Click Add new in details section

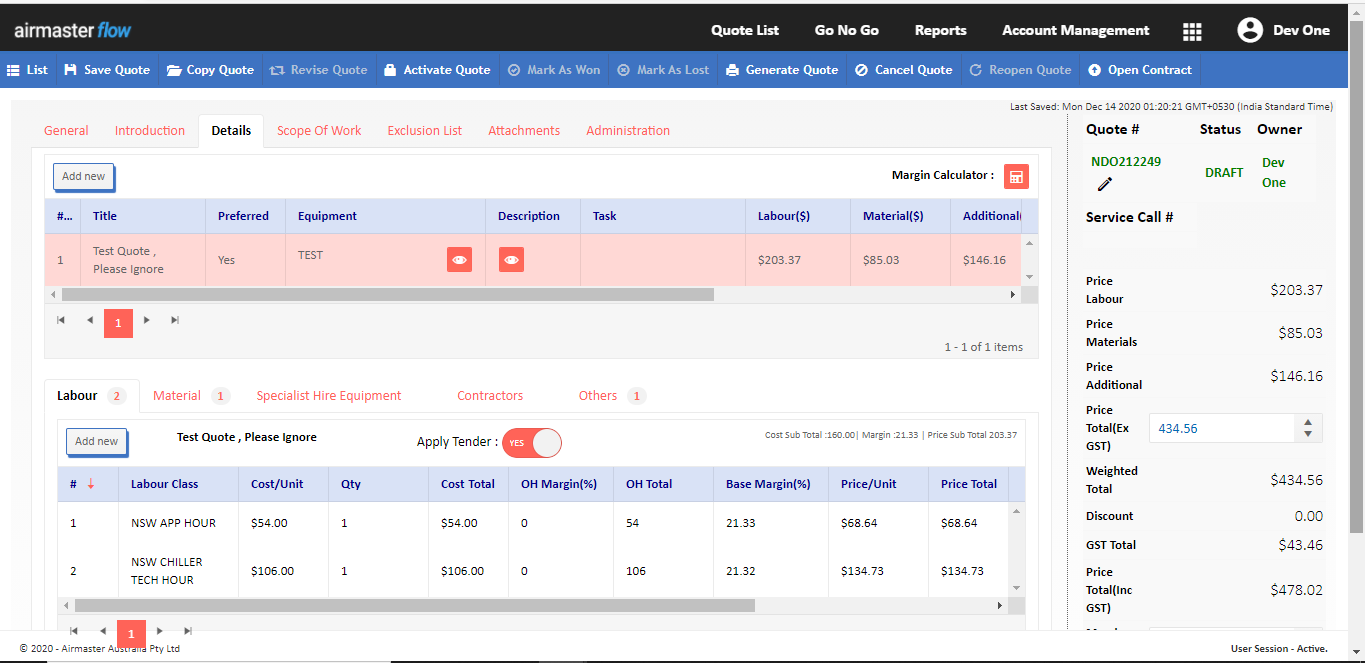coord(84,177)
